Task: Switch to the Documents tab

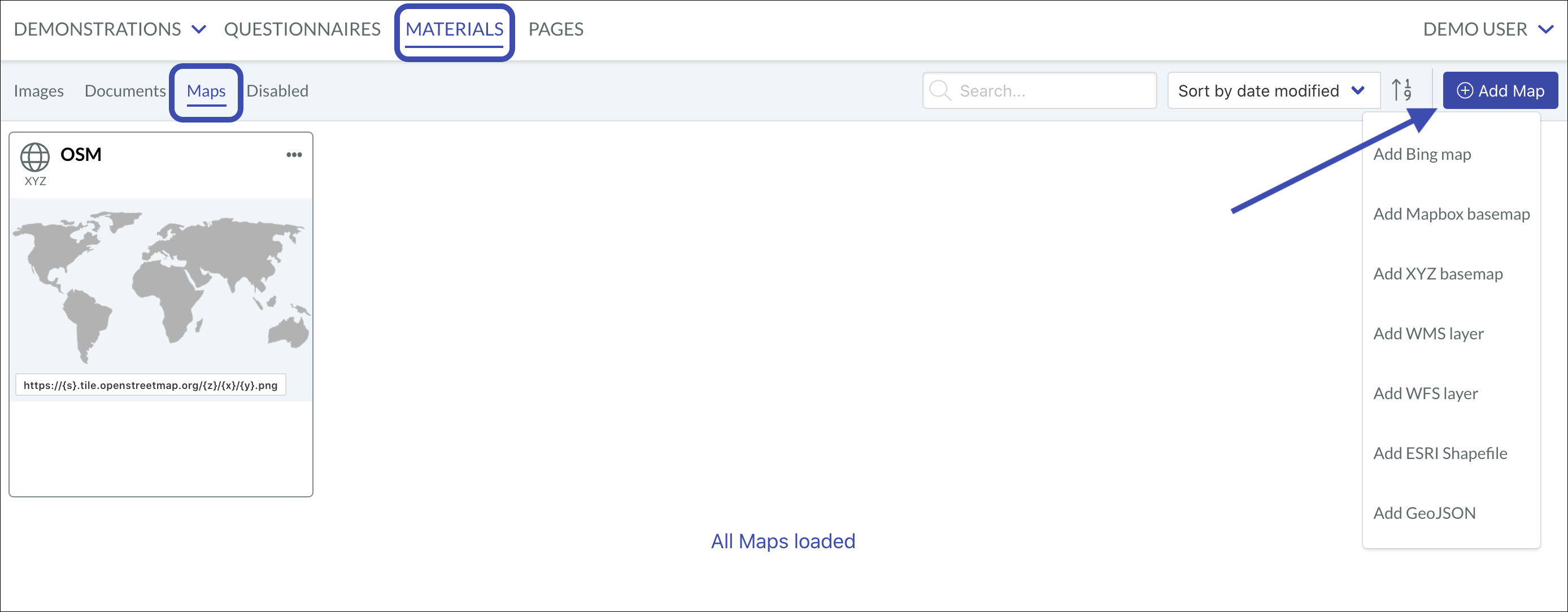Action: pyautogui.click(x=125, y=91)
